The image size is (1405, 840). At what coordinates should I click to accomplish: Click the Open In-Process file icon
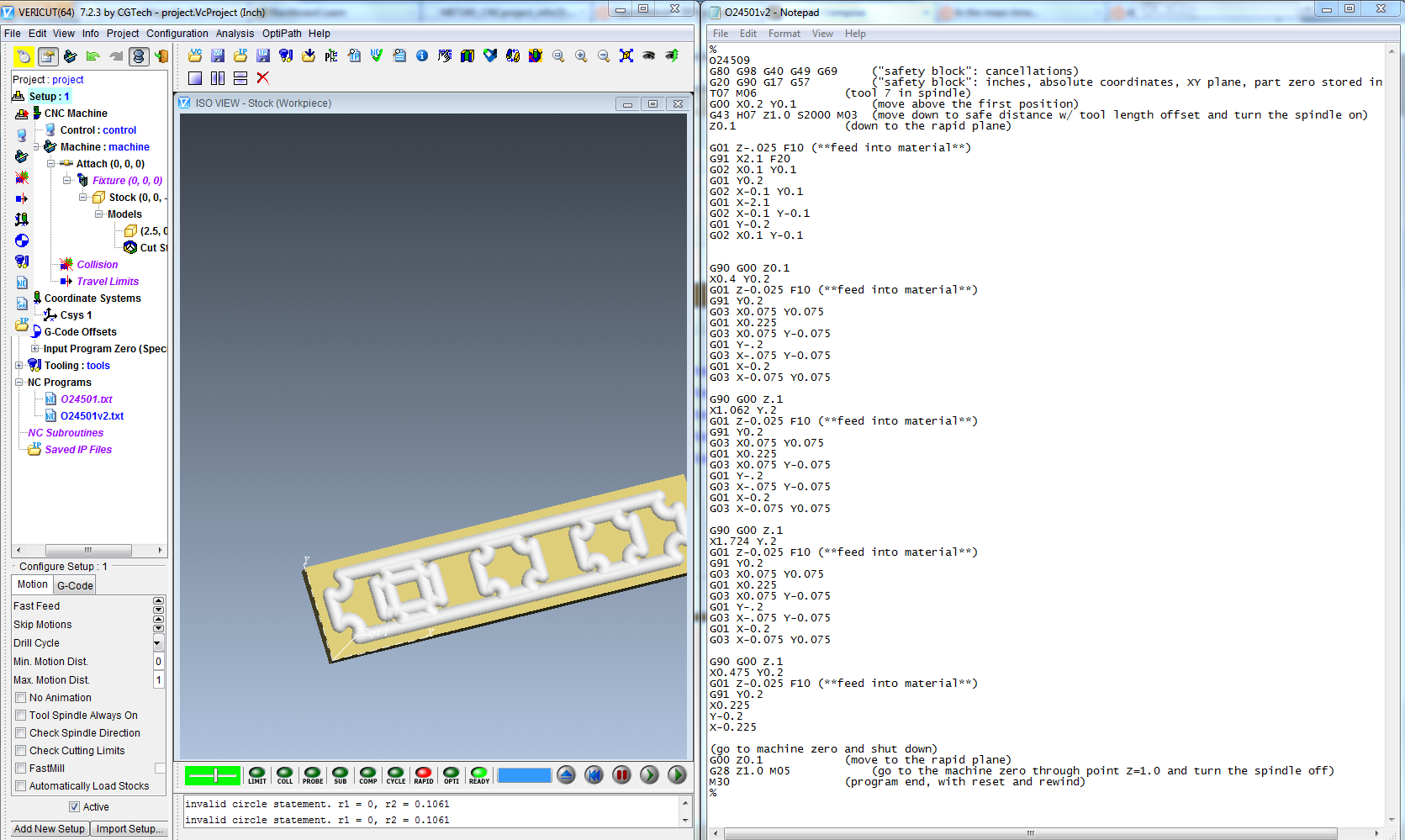click(240, 55)
